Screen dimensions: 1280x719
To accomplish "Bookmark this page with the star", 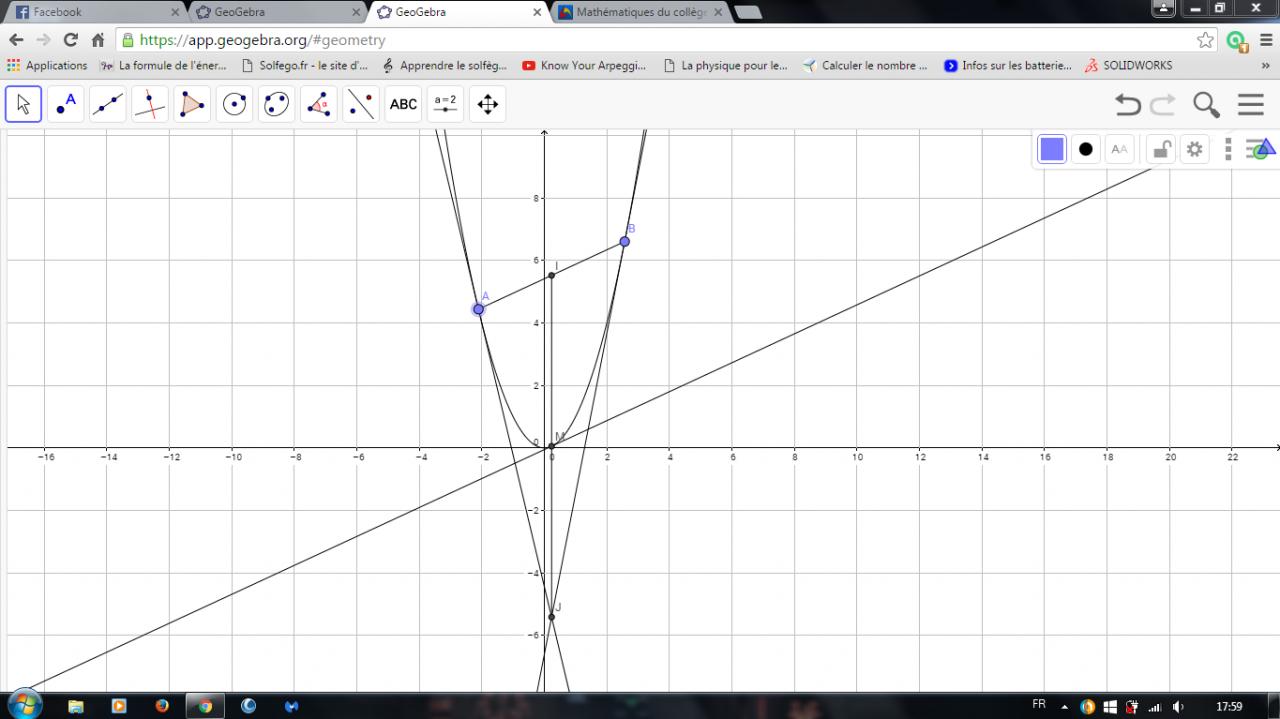I will 1205,40.
